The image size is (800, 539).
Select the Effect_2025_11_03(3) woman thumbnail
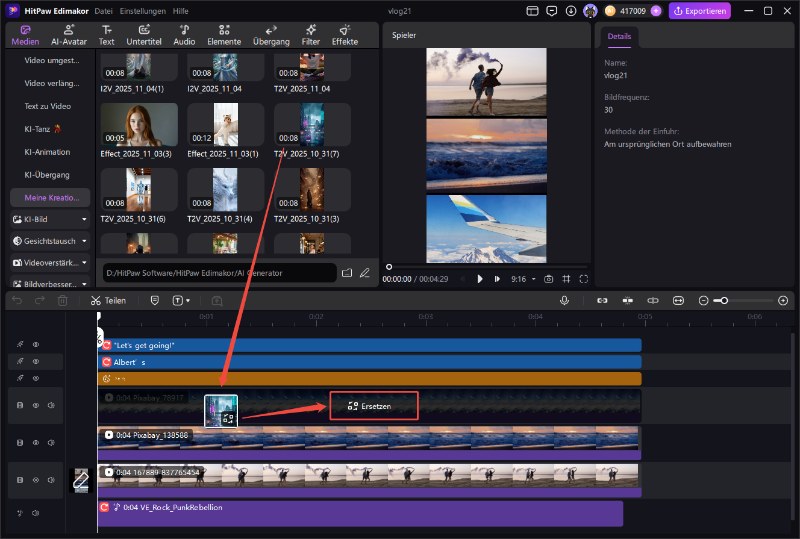[x=139, y=124]
